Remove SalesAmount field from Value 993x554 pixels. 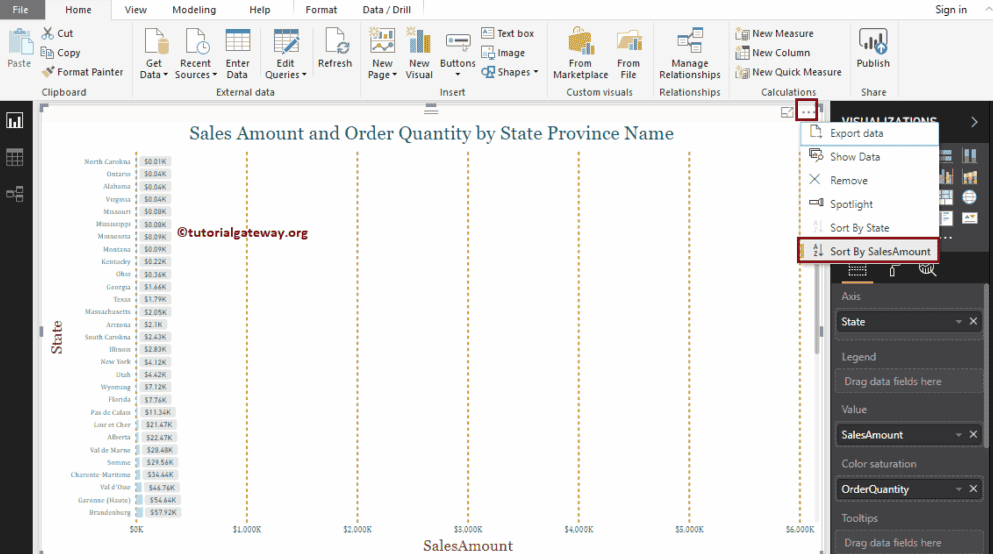coord(973,434)
